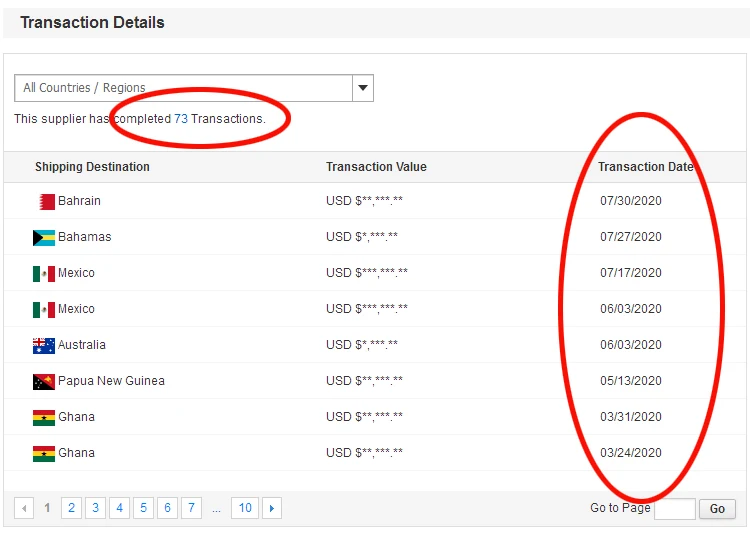
Task: Click the Transaction Value column header
Action: (376, 167)
